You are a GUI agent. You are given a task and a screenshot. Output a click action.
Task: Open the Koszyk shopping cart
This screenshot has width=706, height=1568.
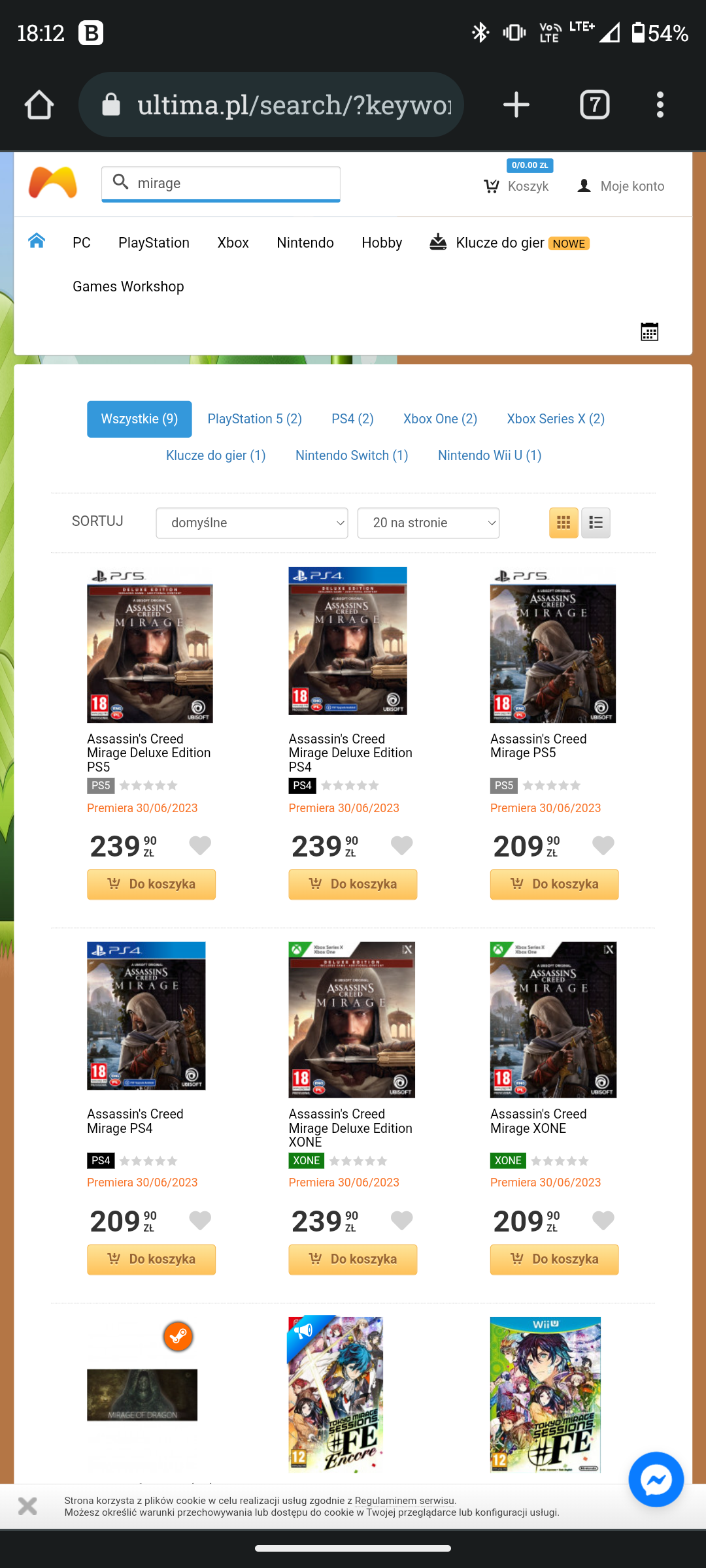click(x=516, y=186)
